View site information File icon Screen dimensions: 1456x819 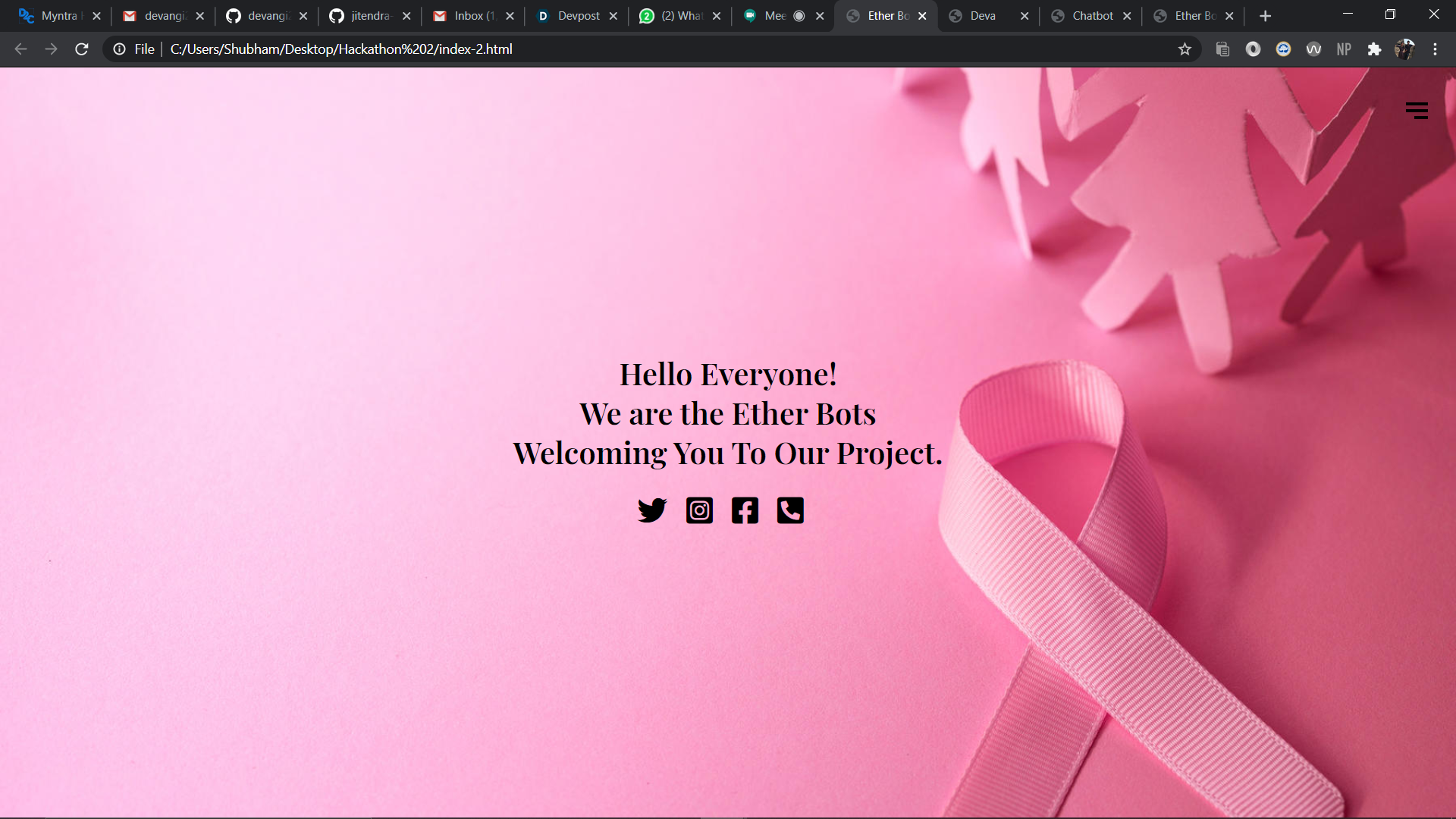(x=120, y=49)
